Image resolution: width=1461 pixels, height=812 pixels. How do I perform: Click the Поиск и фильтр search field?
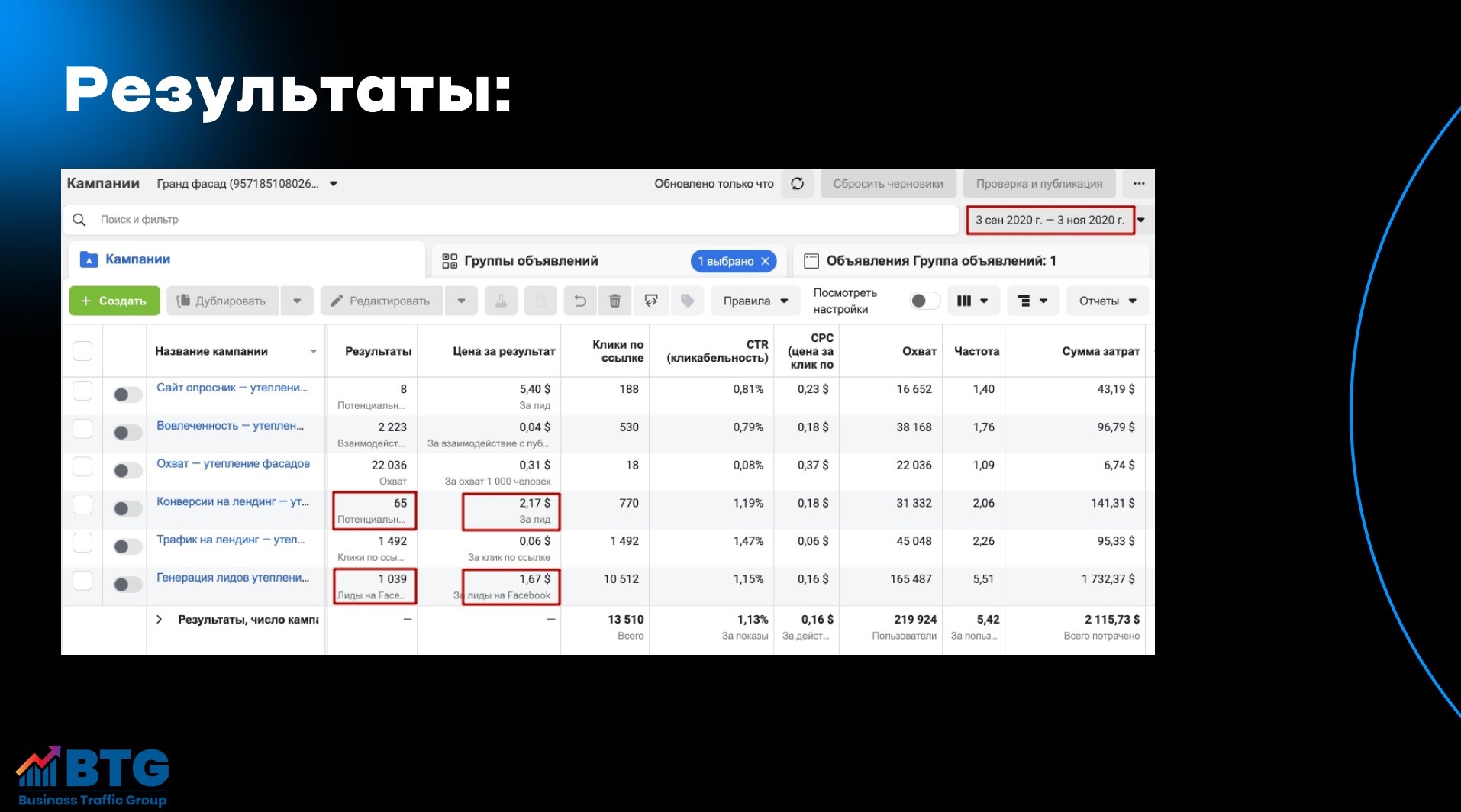[305, 220]
